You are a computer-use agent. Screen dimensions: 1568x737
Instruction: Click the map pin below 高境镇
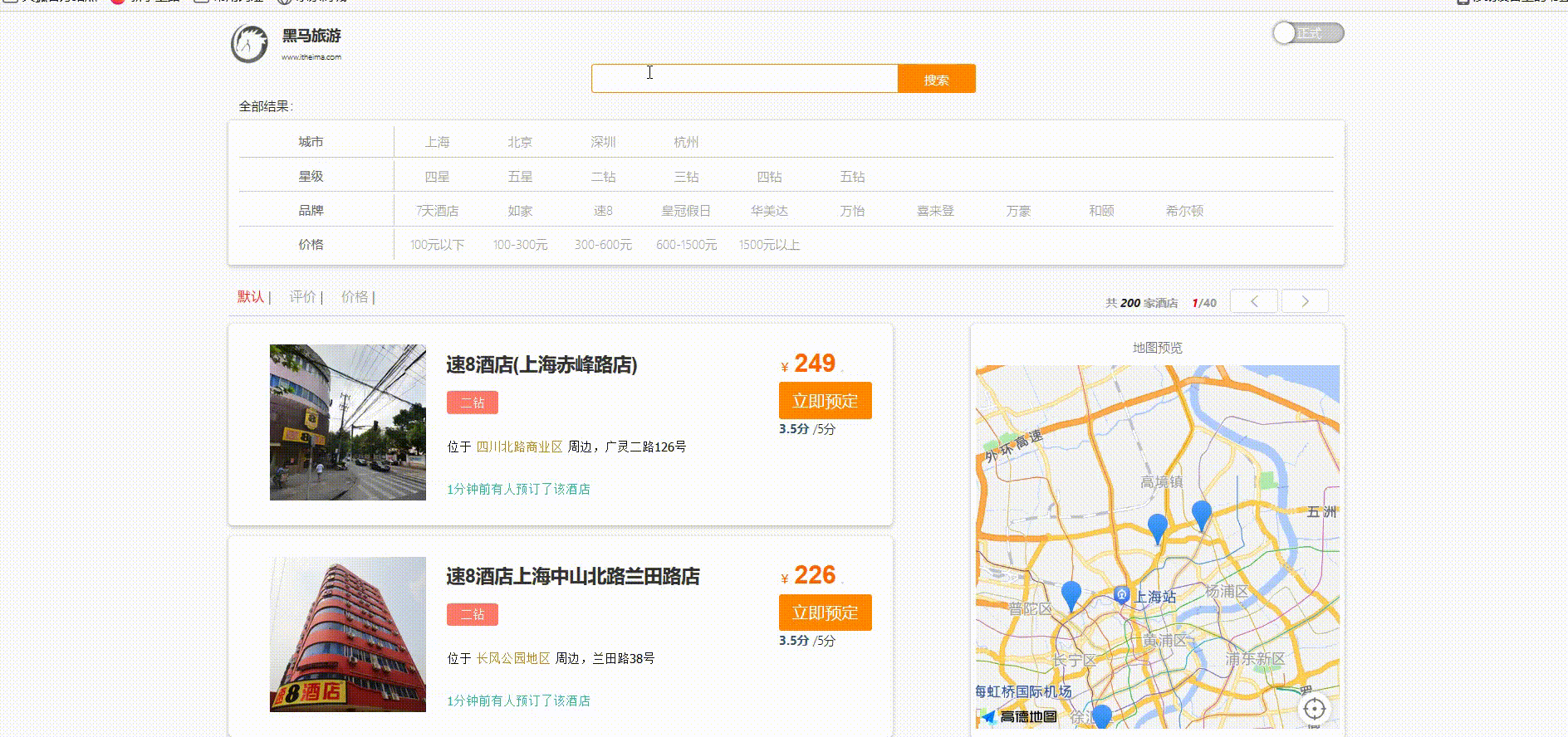[1158, 528]
